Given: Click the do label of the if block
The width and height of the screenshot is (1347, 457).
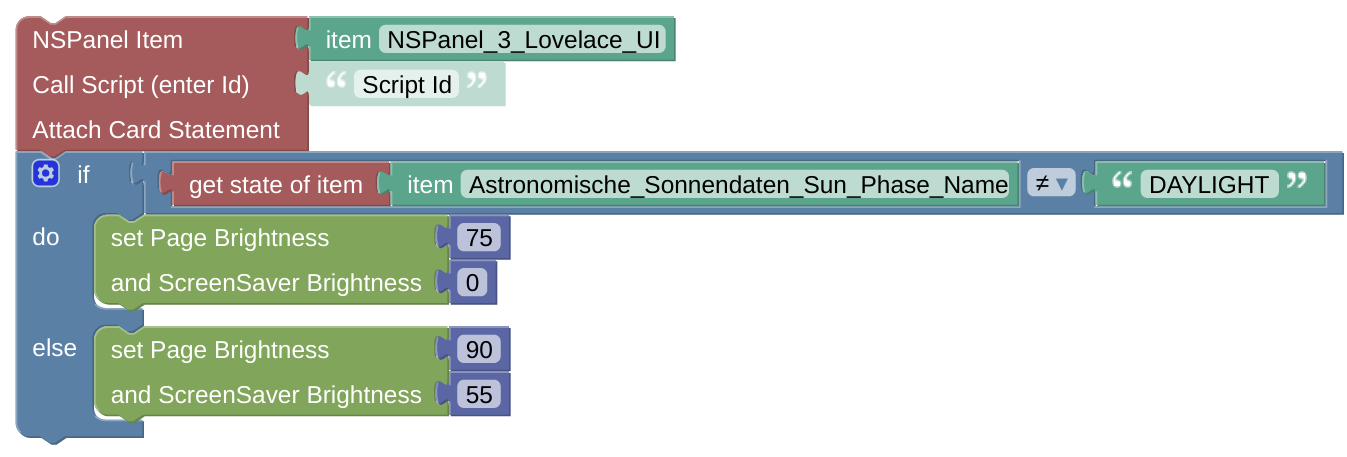Looking at the screenshot, I should pyautogui.click(x=46, y=237).
